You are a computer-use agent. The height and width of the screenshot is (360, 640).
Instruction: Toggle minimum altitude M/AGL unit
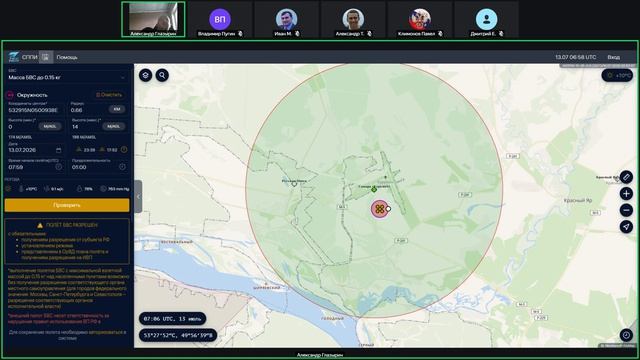pos(50,127)
